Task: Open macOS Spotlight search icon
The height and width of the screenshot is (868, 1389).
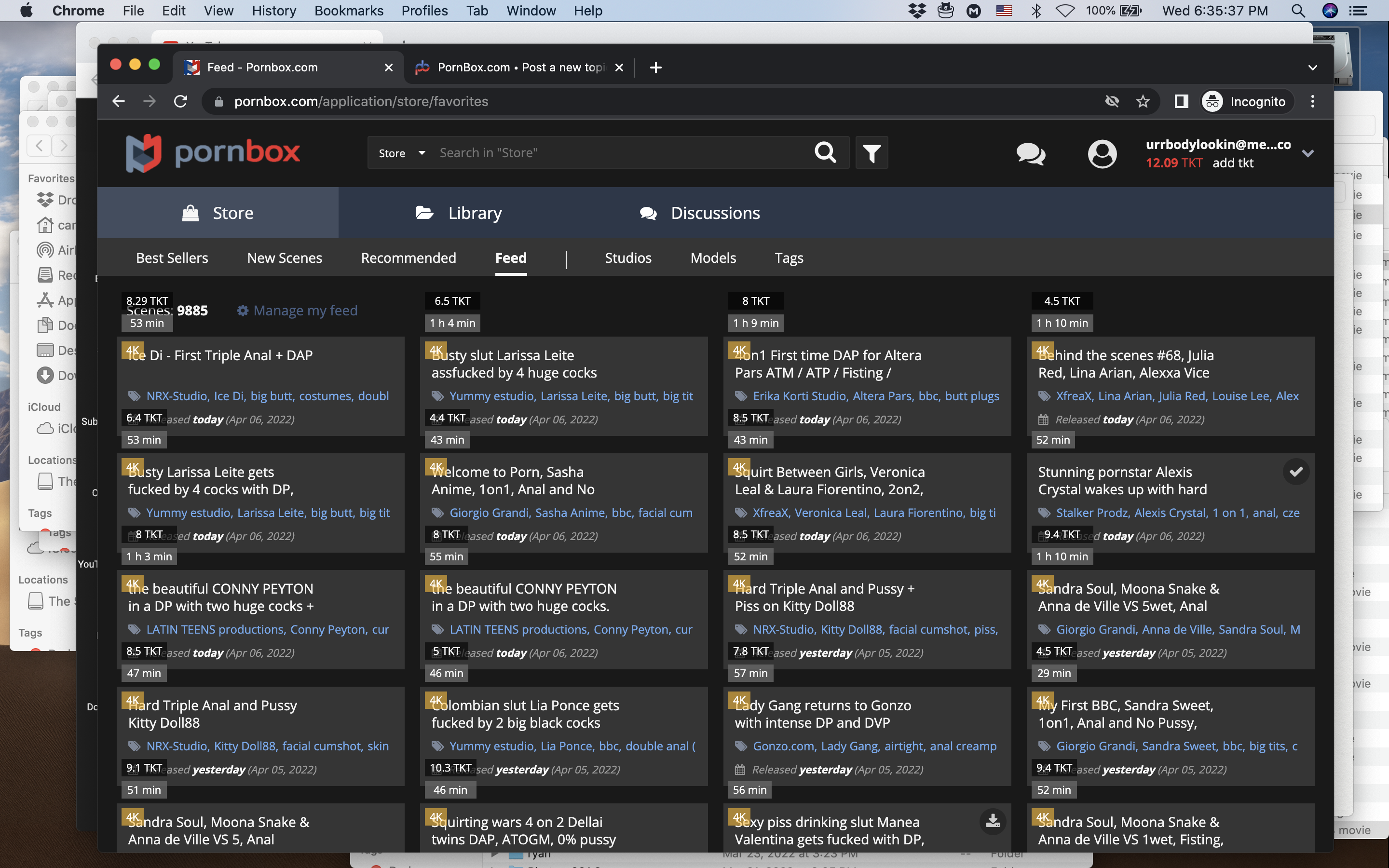Action: tap(1298, 11)
